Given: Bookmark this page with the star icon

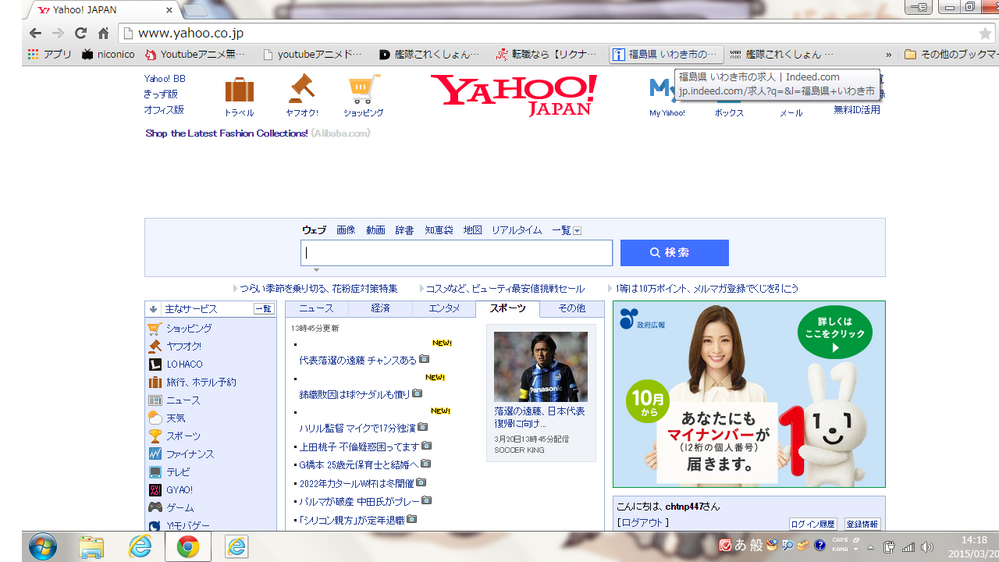Looking at the screenshot, I should click(986, 34).
